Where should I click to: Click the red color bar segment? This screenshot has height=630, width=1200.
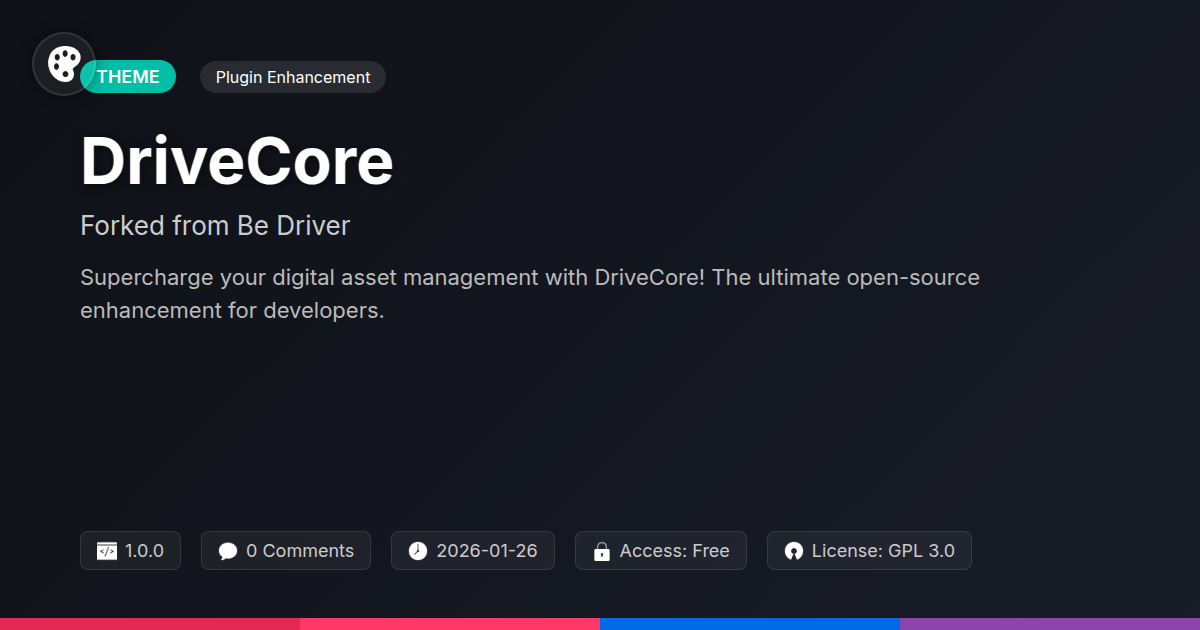(x=150, y=624)
